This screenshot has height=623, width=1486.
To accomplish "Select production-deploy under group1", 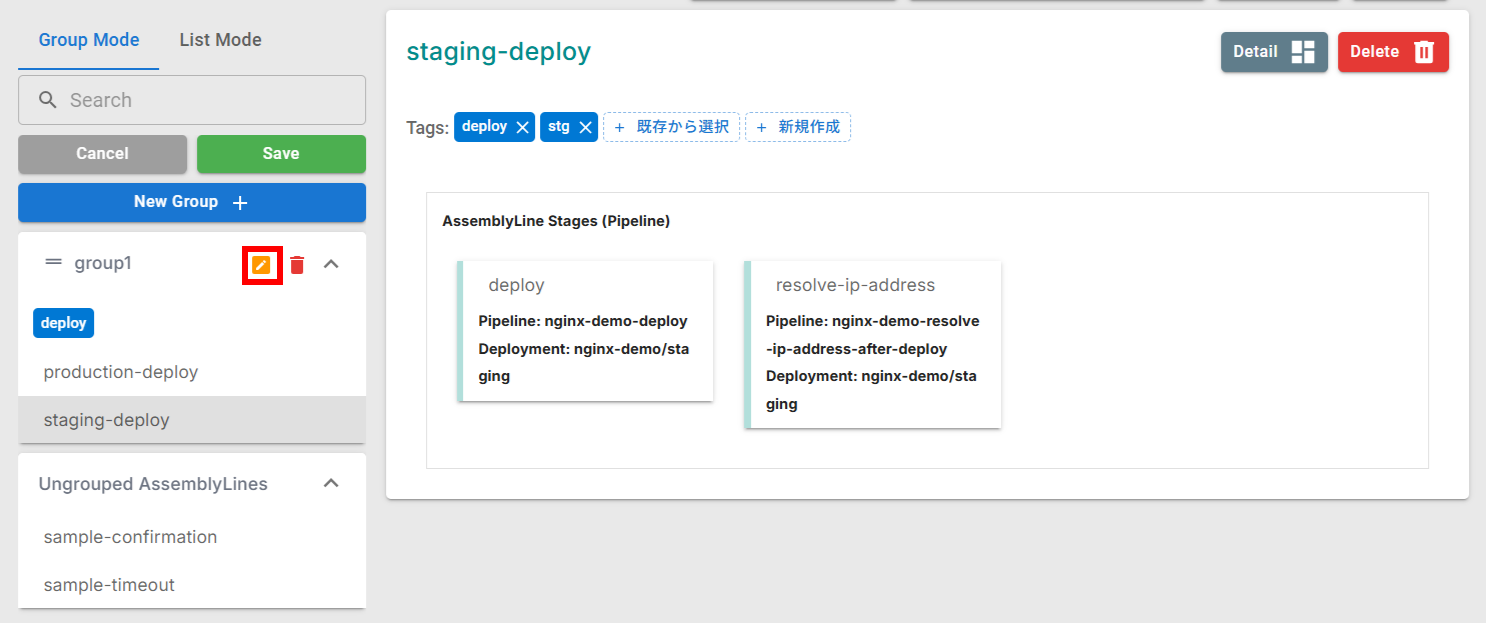I will coord(120,371).
